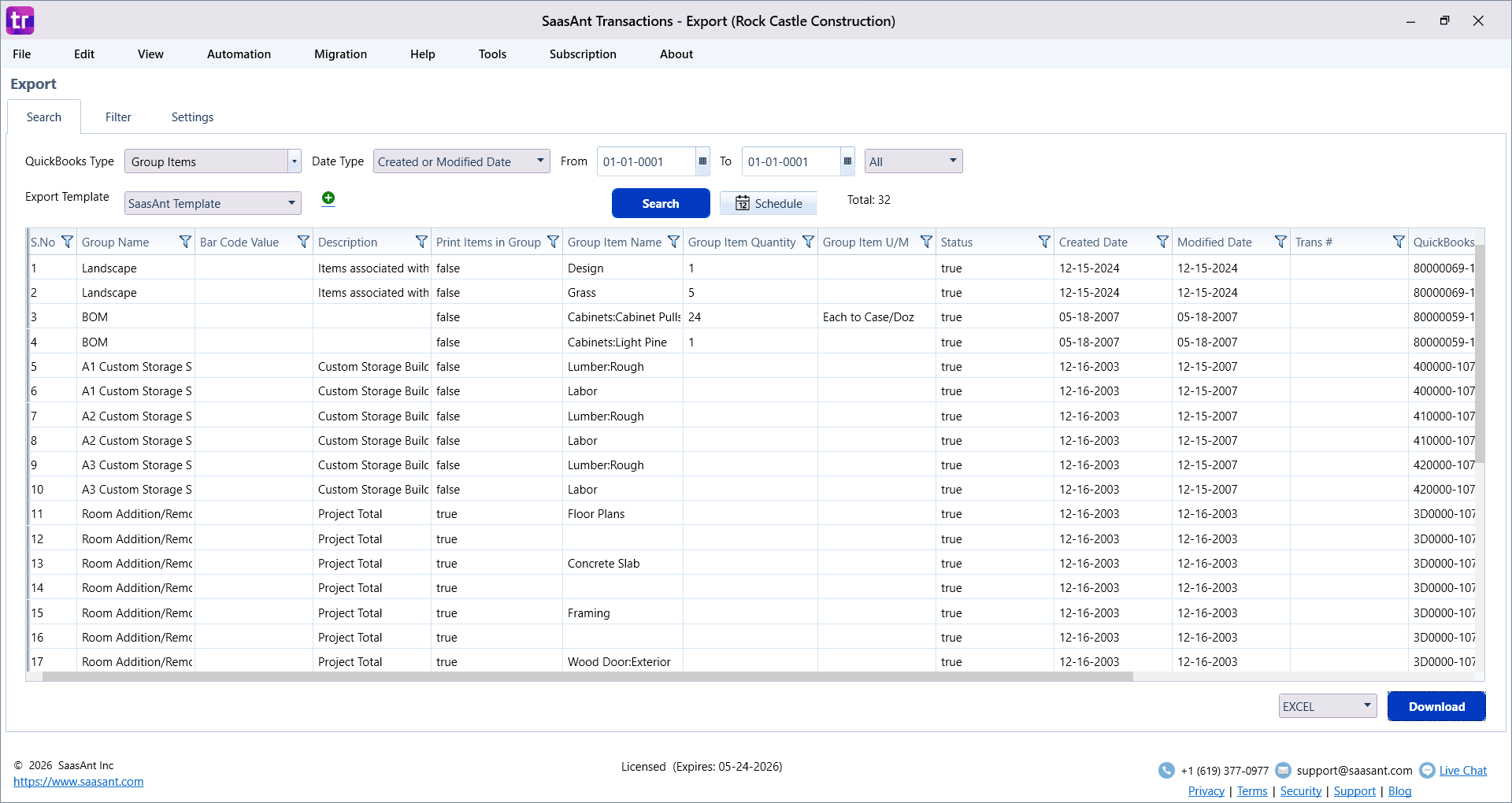Select the Cabinets:Light Pine cell

click(x=623, y=342)
